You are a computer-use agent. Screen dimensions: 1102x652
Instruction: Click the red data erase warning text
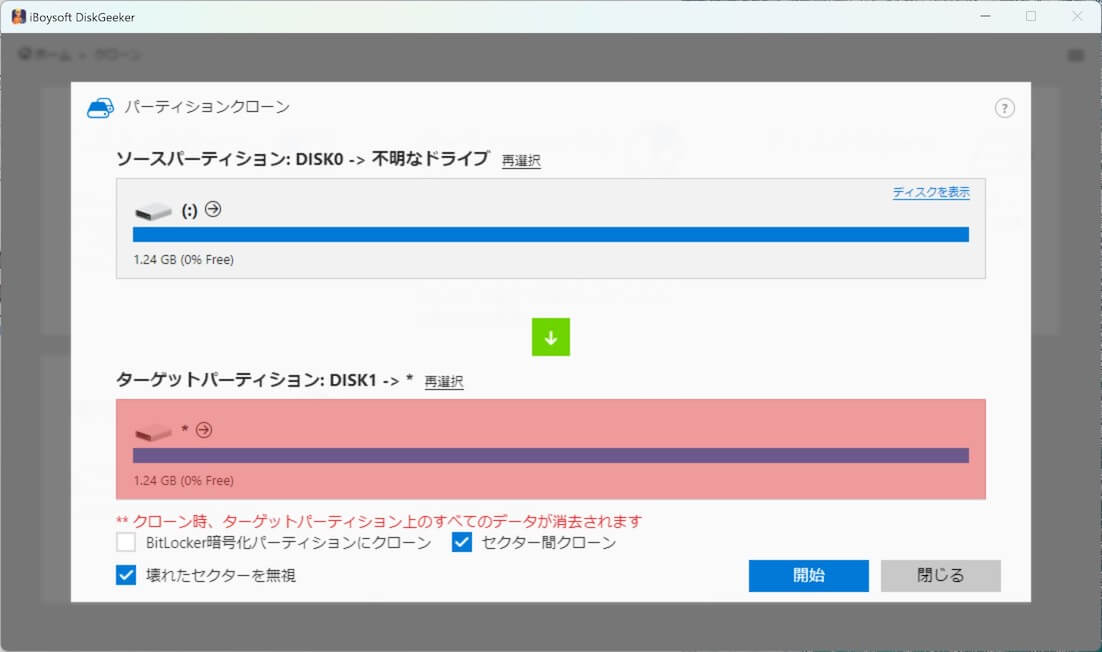(379, 521)
